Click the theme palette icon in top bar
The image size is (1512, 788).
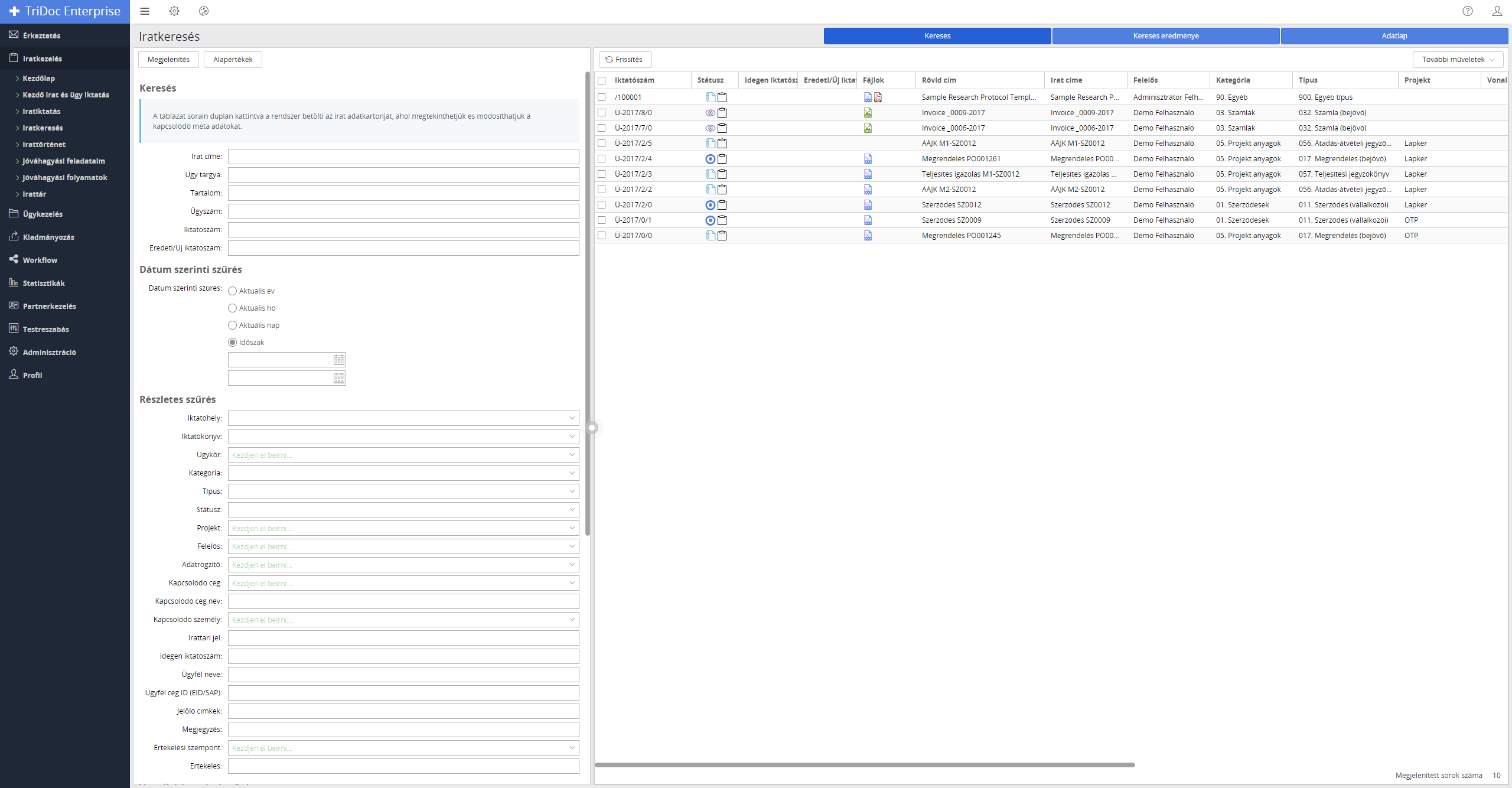[204, 11]
